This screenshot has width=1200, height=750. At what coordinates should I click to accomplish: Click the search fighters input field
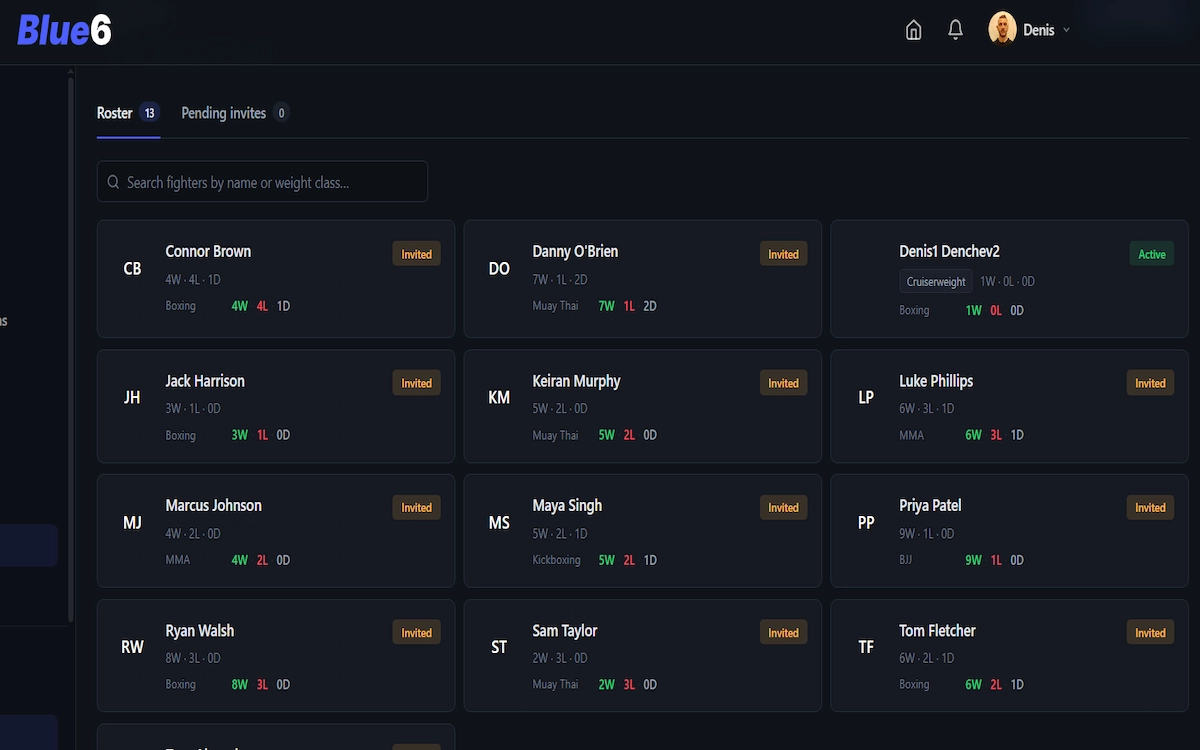click(262, 182)
